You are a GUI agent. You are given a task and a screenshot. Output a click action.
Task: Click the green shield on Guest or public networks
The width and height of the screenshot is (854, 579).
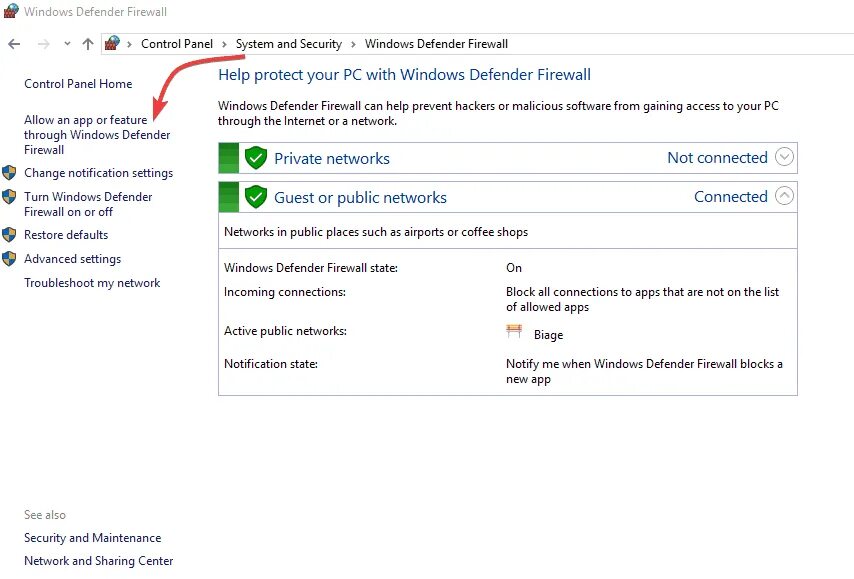coord(255,197)
